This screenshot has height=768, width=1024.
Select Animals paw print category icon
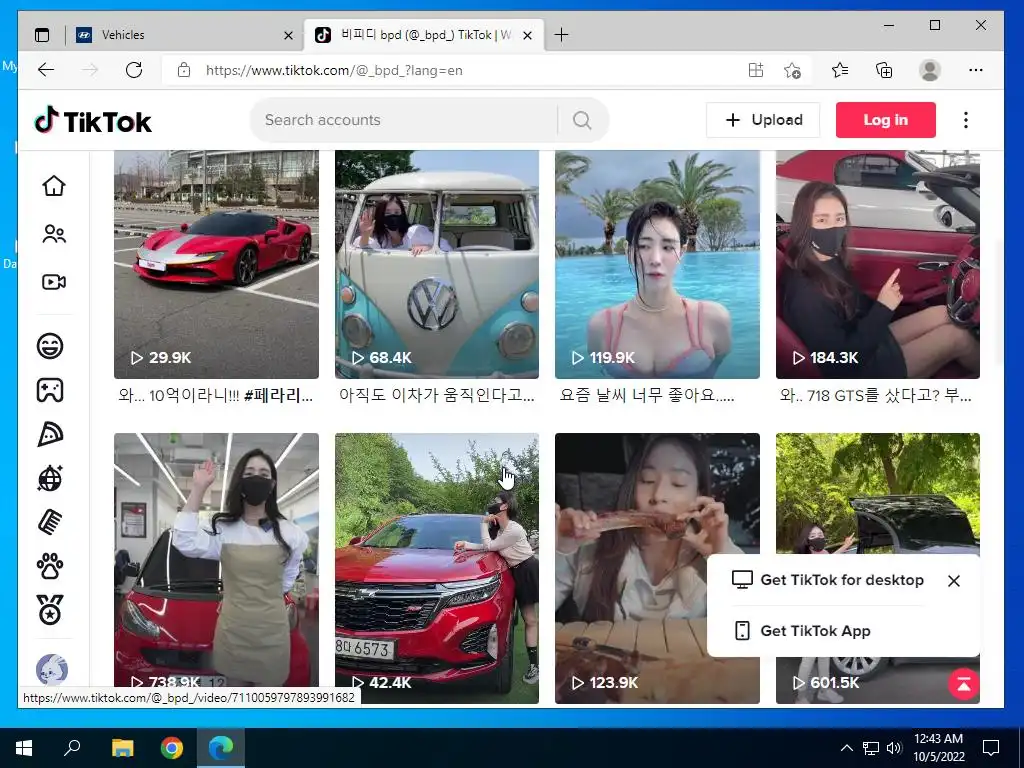(x=50, y=567)
